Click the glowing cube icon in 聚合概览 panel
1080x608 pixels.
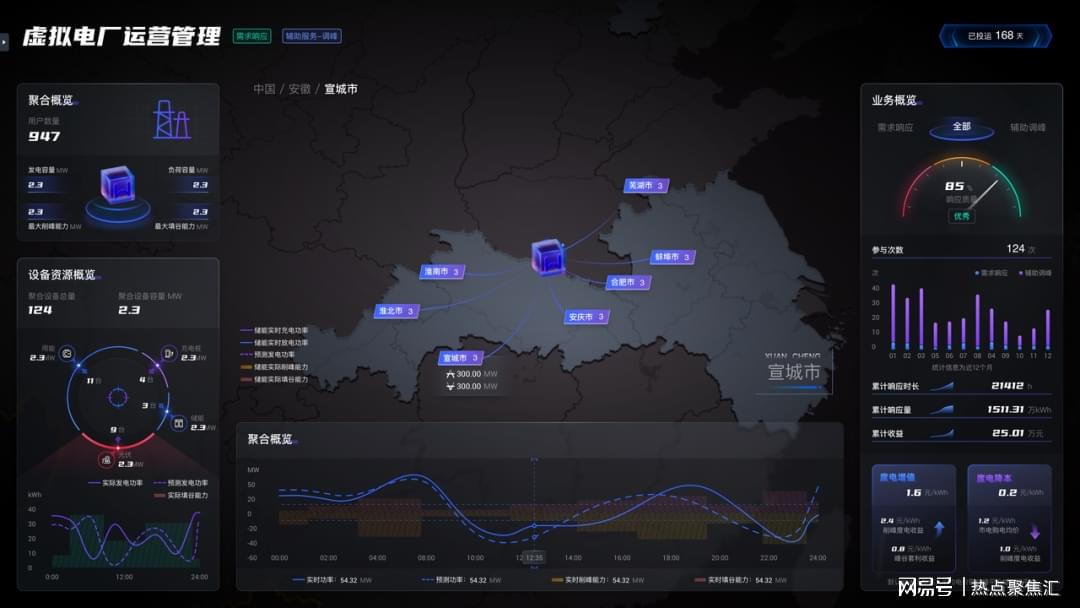click(117, 185)
